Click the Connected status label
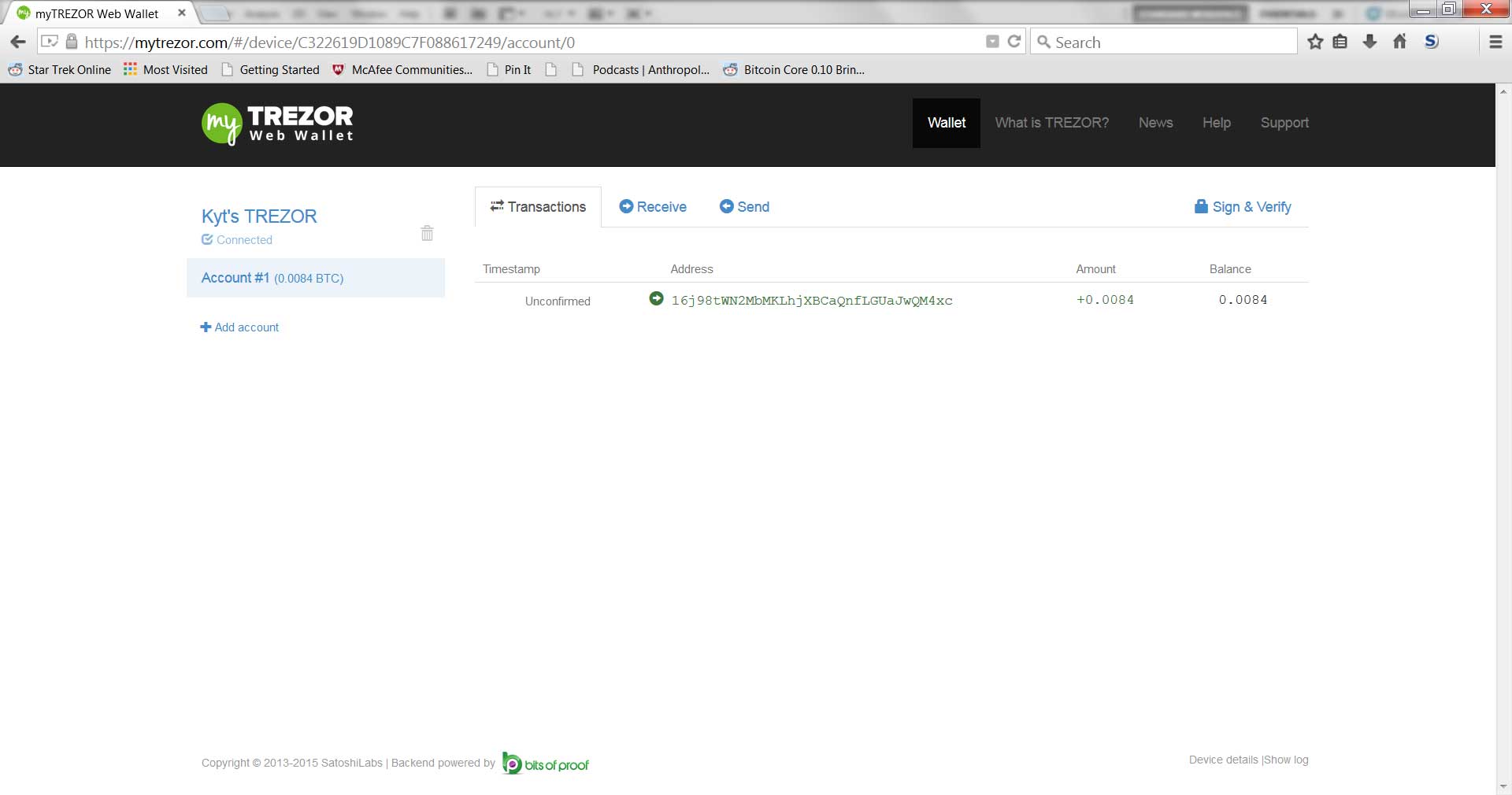This screenshot has height=795, width=1512. point(237,240)
